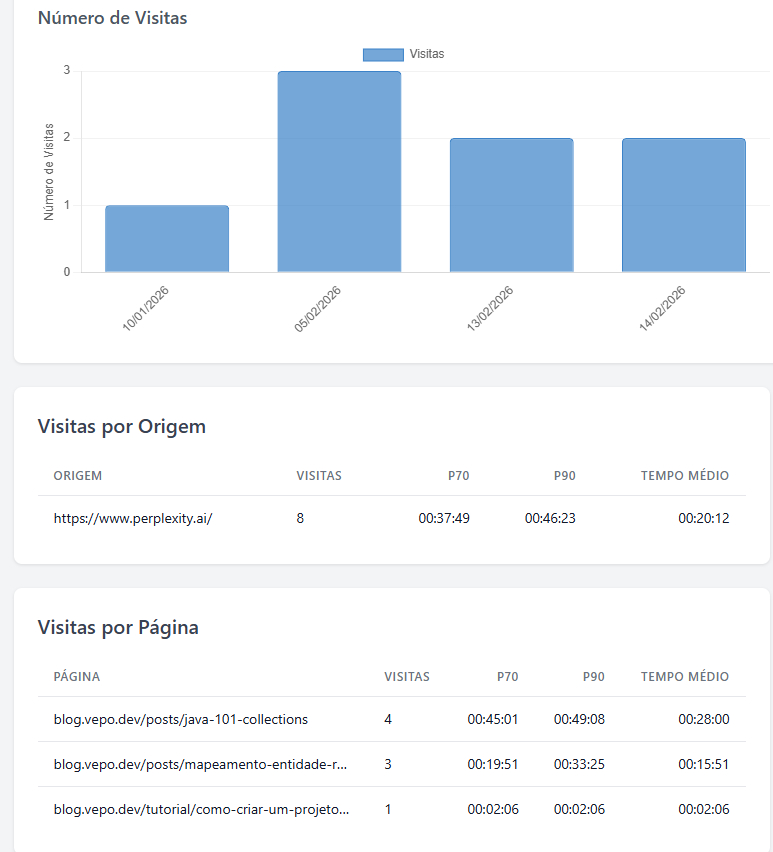Click the 00:28:00 average time cell
The width and height of the screenshot is (773, 852).
(x=703, y=719)
